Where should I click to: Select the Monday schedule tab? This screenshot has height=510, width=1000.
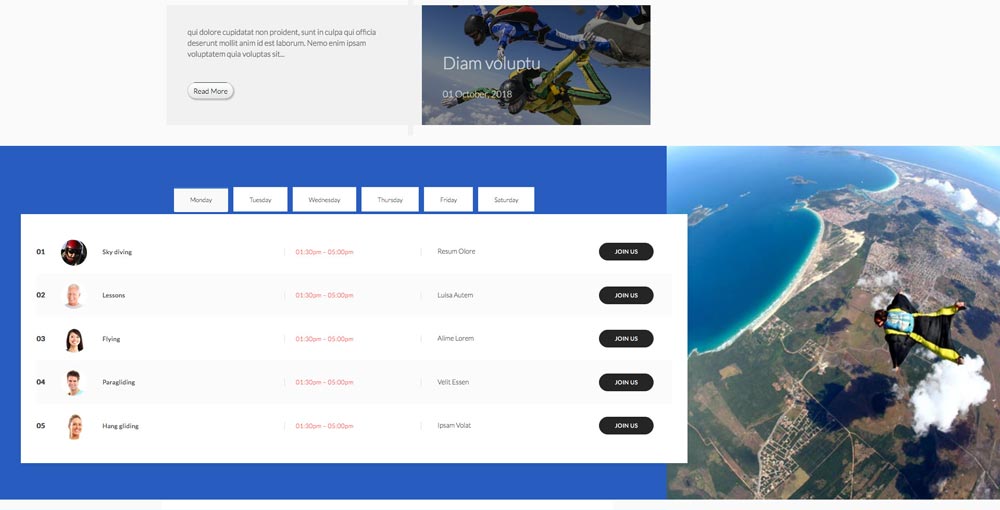click(201, 200)
